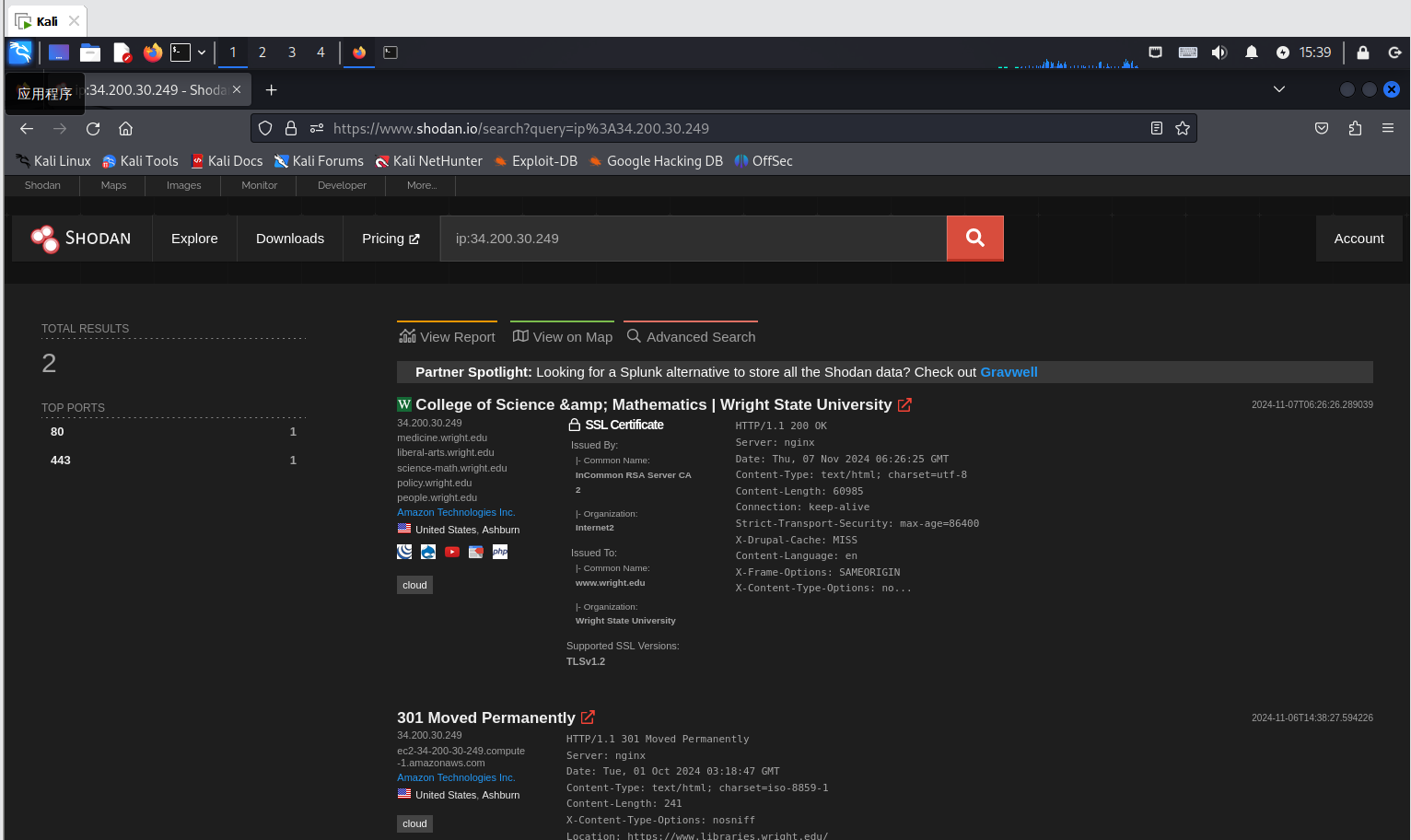The height and width of the screenshot is (840, 1411).
Task: Open the Maps tab in Shodan top bar
Action: 113,185
